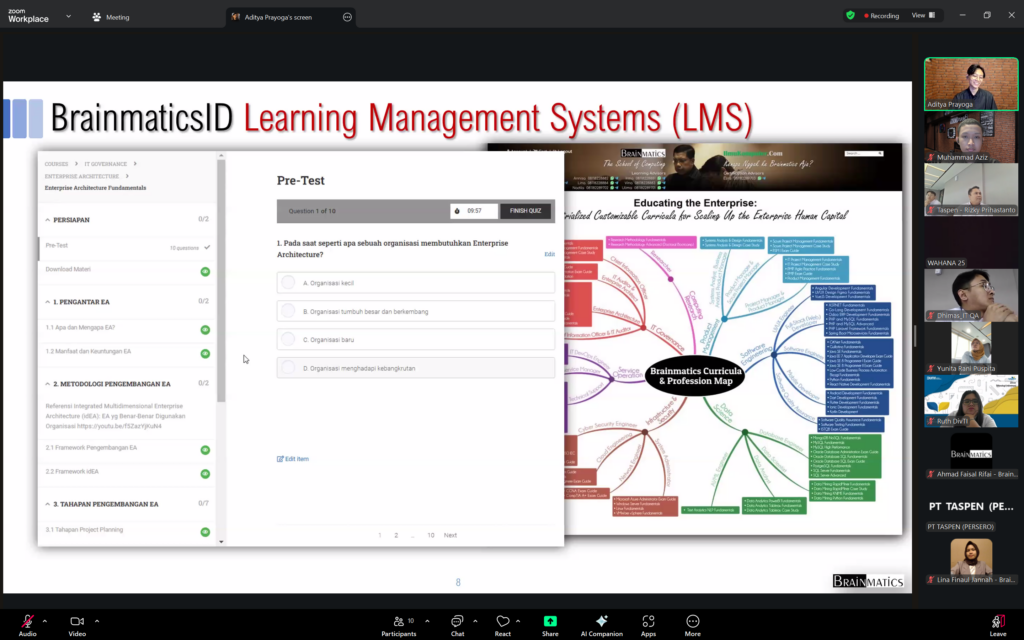Open the Participants panel
1024x640 pixels.
pyautogui.click(x=399, y=621)
